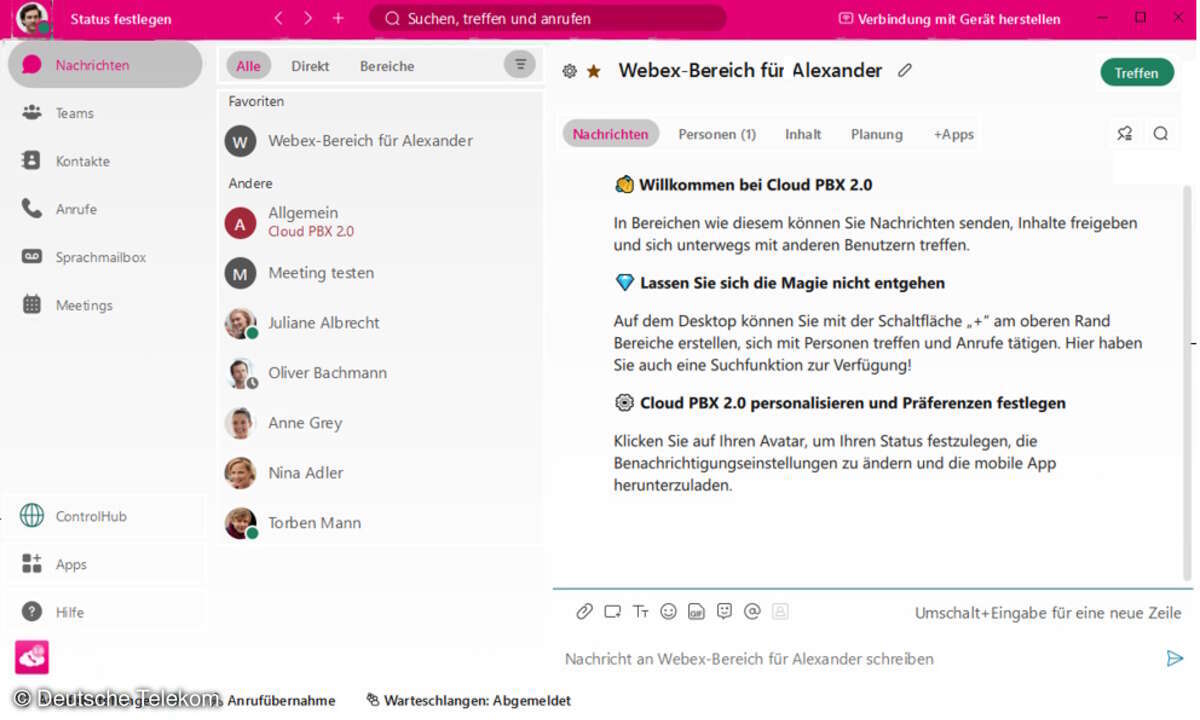Go back with the left arrow
This screenshot has width=1200, height=720.
(x=279, y=18)
